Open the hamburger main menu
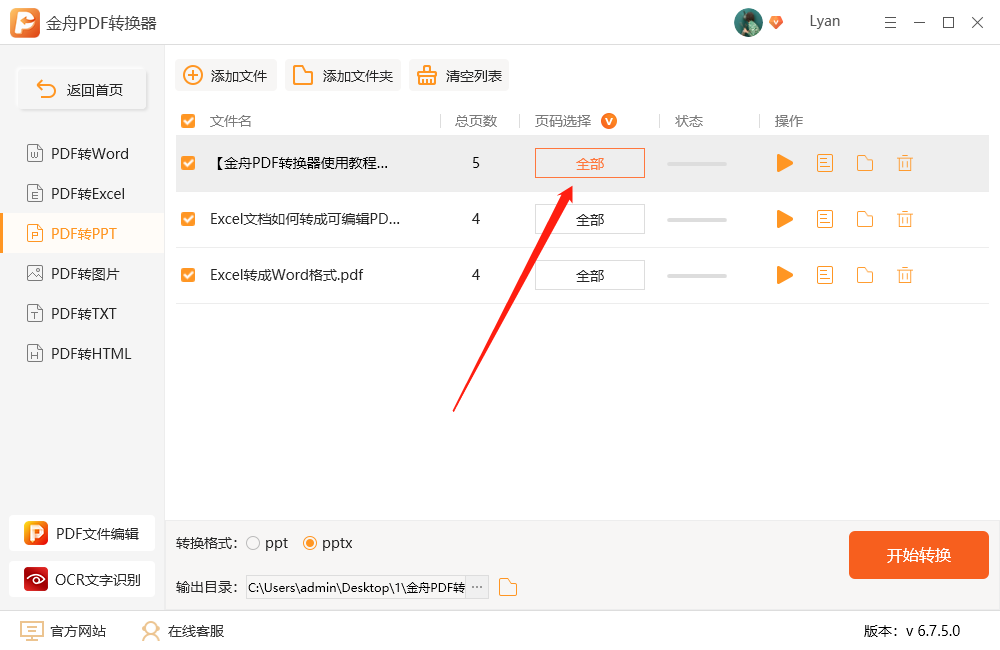The width and height of the screenshot is (1000, 650). [890, 23]
